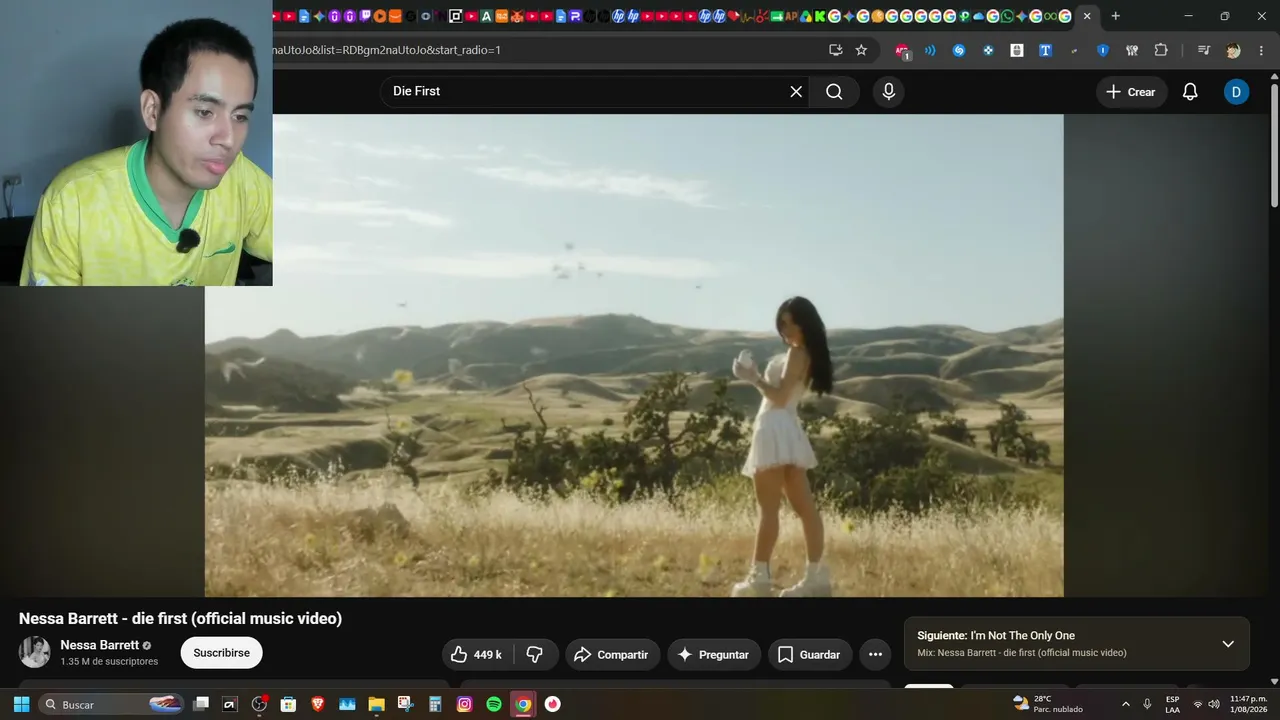Expand the Siguiente mix playlist chevron
The width and height of the screenshot is (1280, 720).
1228,644
